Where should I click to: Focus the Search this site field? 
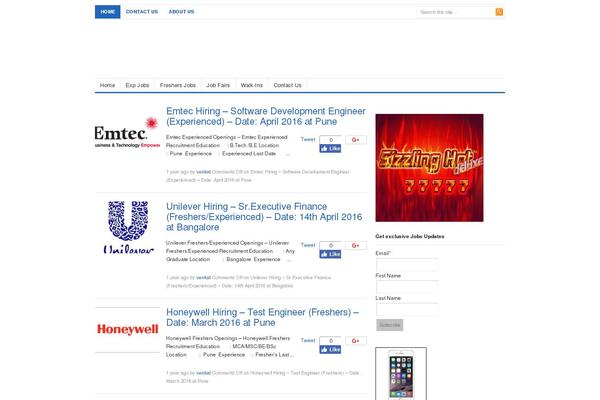tap(456, 12)
